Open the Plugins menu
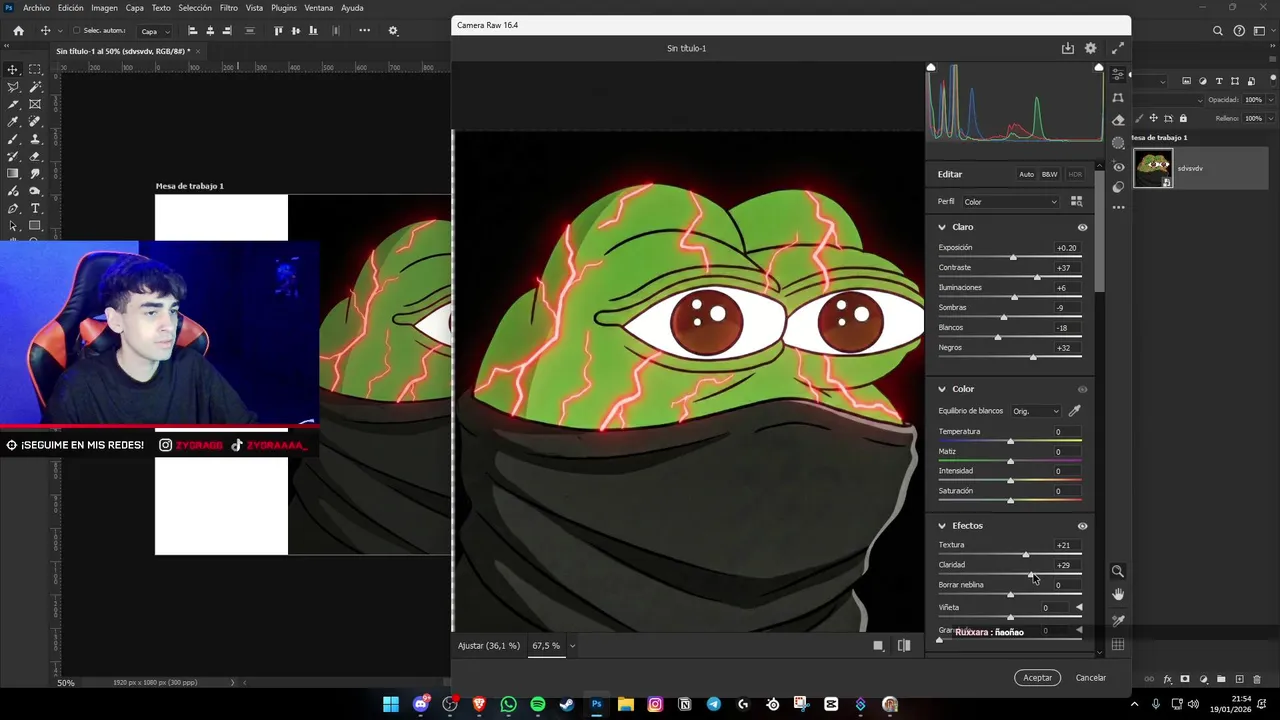Viewport: 1280px width, 720px height. click(284, 8)
